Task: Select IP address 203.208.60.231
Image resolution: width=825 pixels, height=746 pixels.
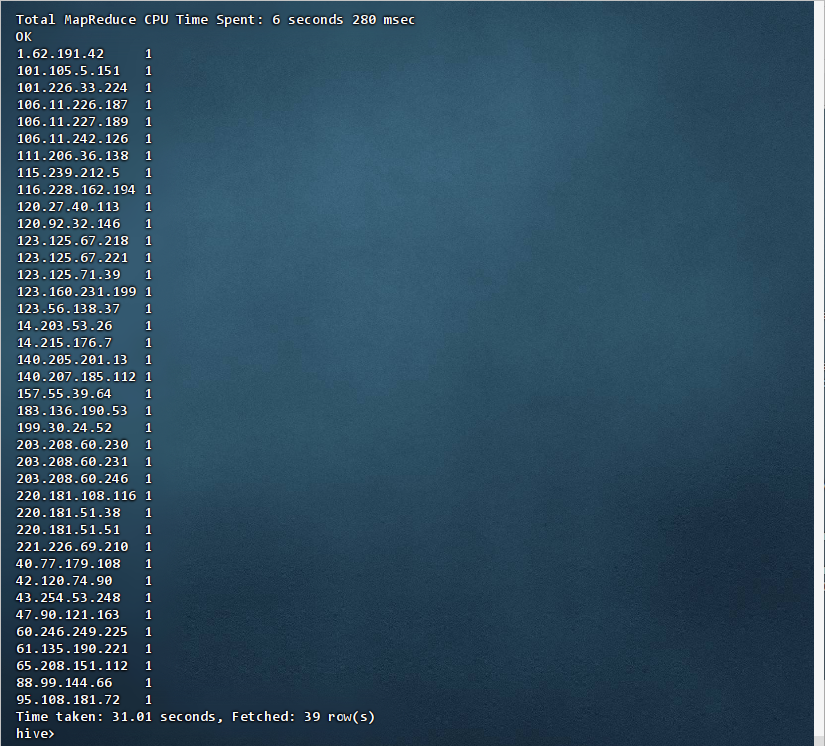Action: [72, 461]
